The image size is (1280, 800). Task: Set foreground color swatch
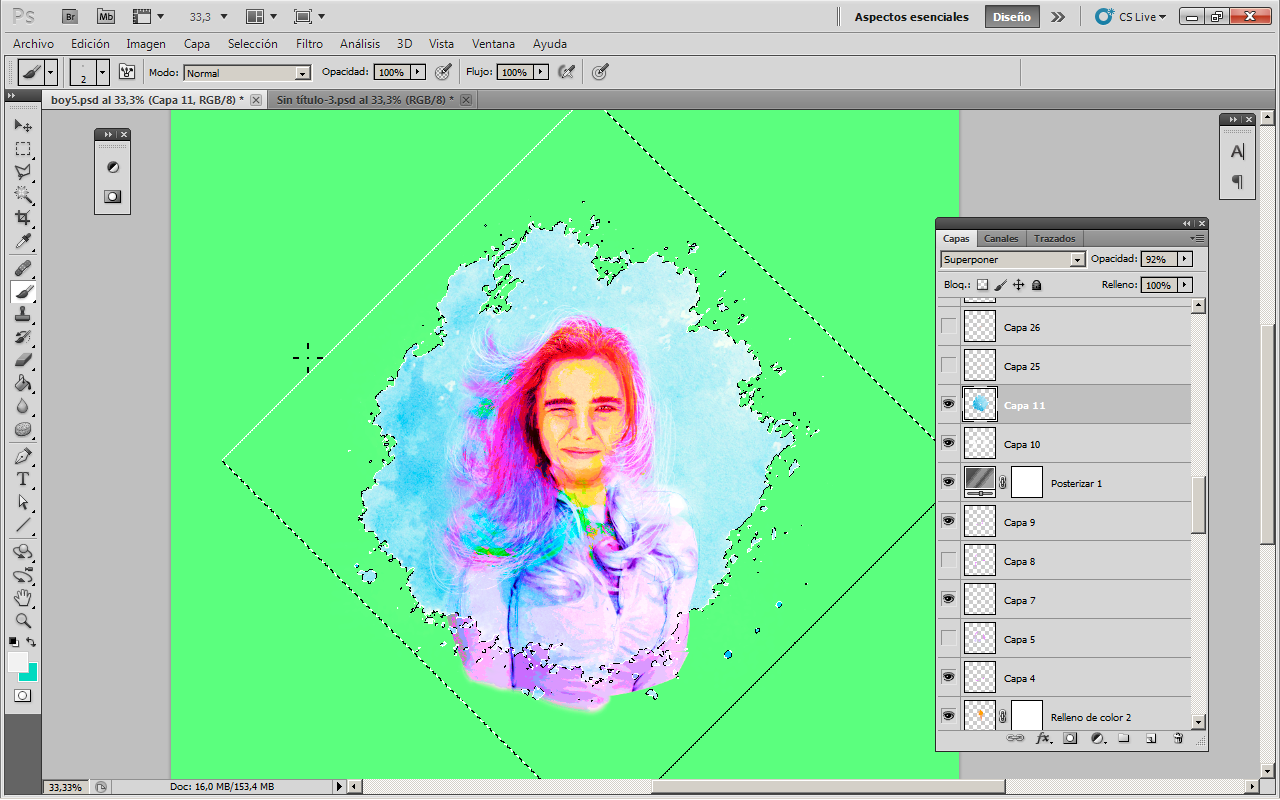coord(17,662)
